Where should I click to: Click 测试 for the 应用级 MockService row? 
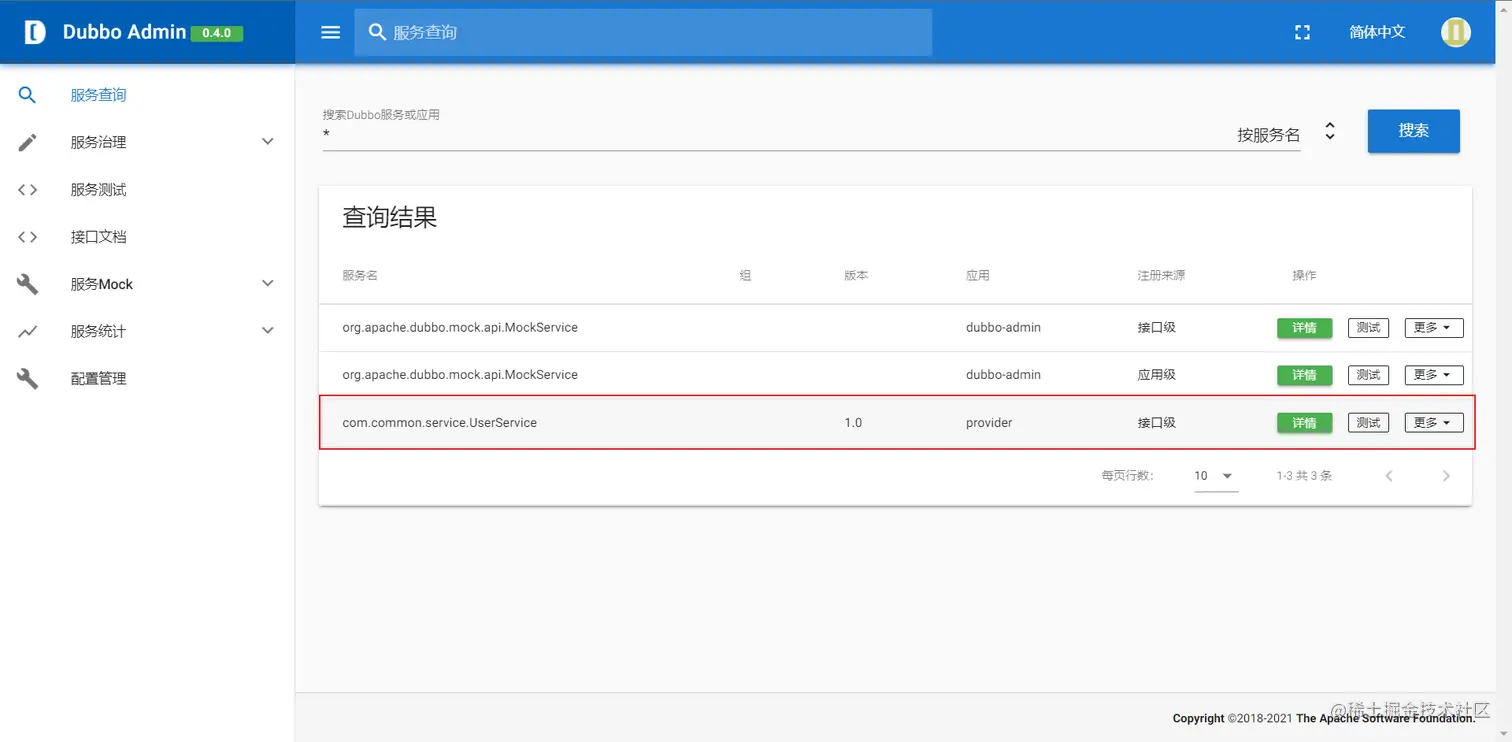(x=1368, y=375)
